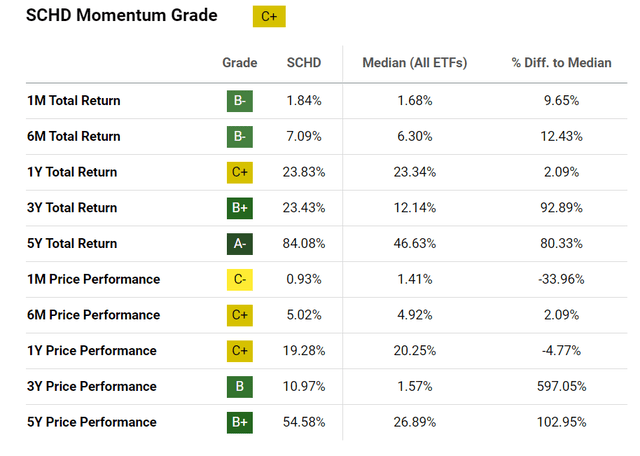
Task: Select the 3Y Price Performance row label
Action: coord(91,387)
